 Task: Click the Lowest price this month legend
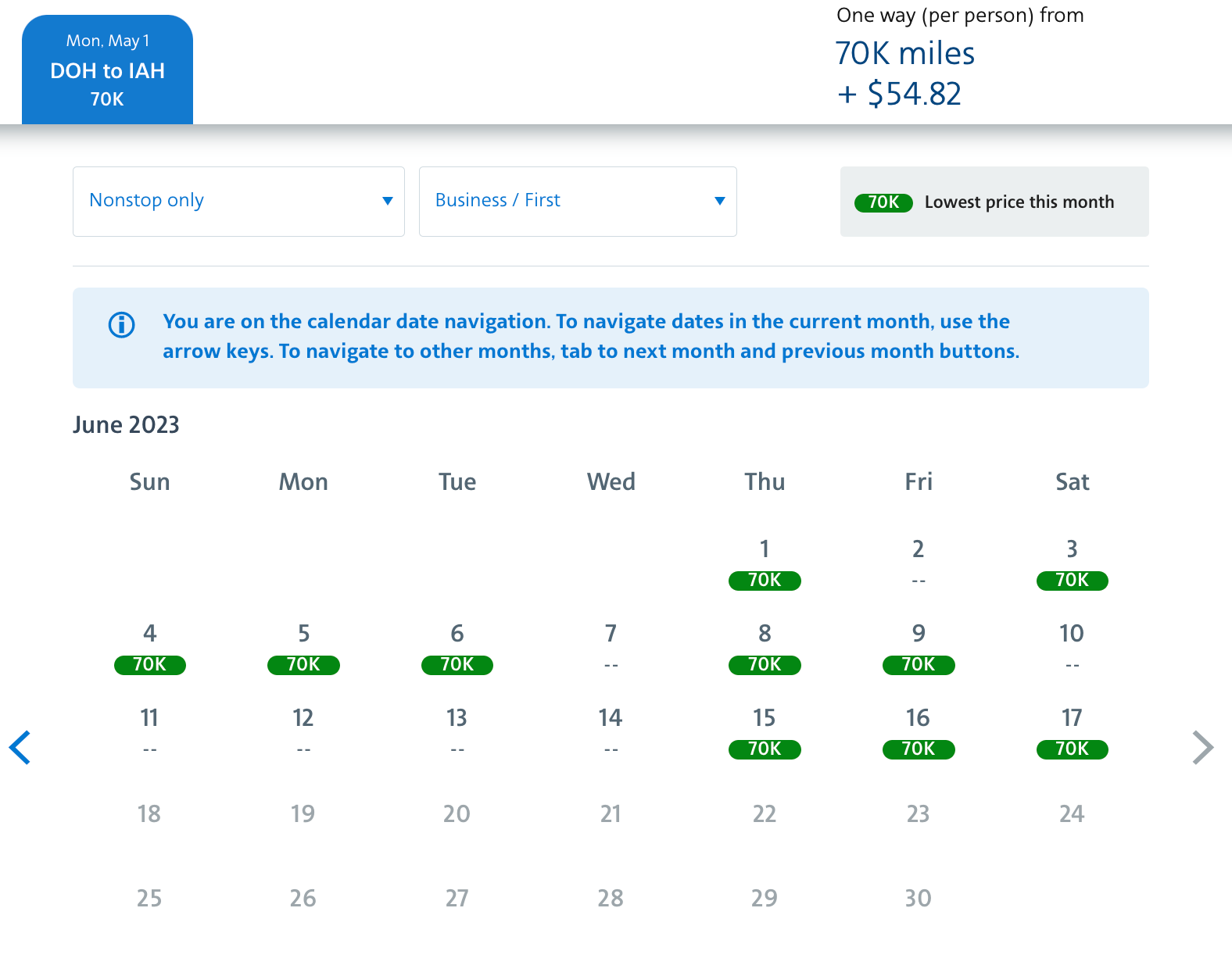pos(994,202)
